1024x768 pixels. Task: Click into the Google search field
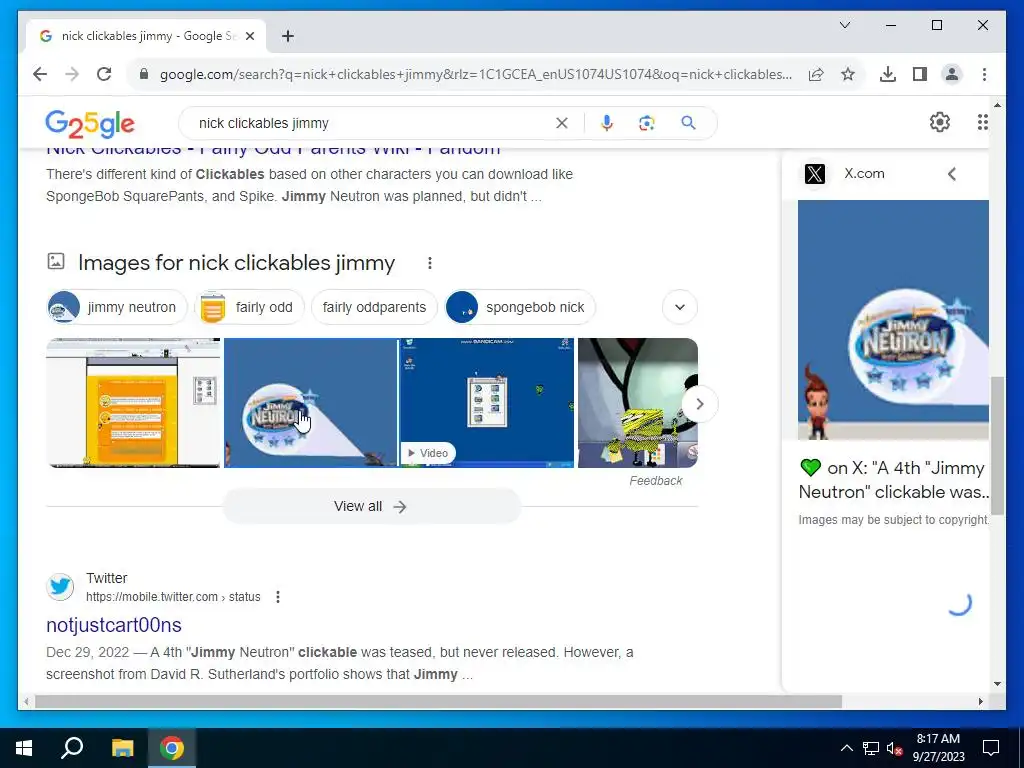point(372,123)
